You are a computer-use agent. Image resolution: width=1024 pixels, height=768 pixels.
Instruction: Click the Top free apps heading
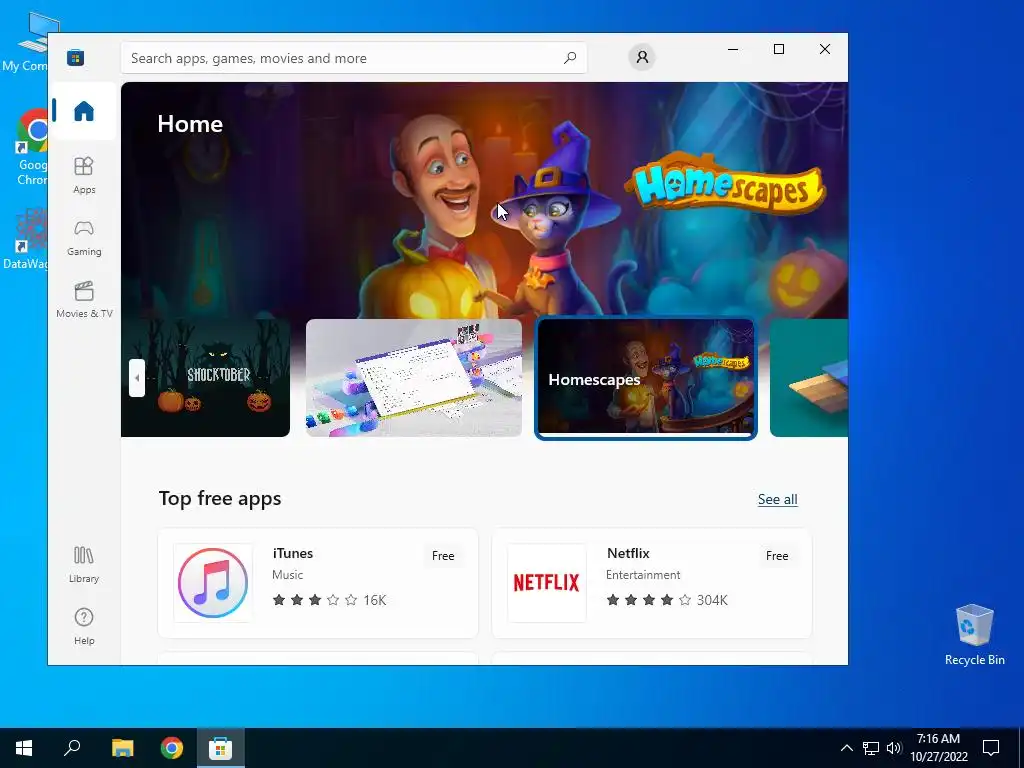(x=220, y=498)
